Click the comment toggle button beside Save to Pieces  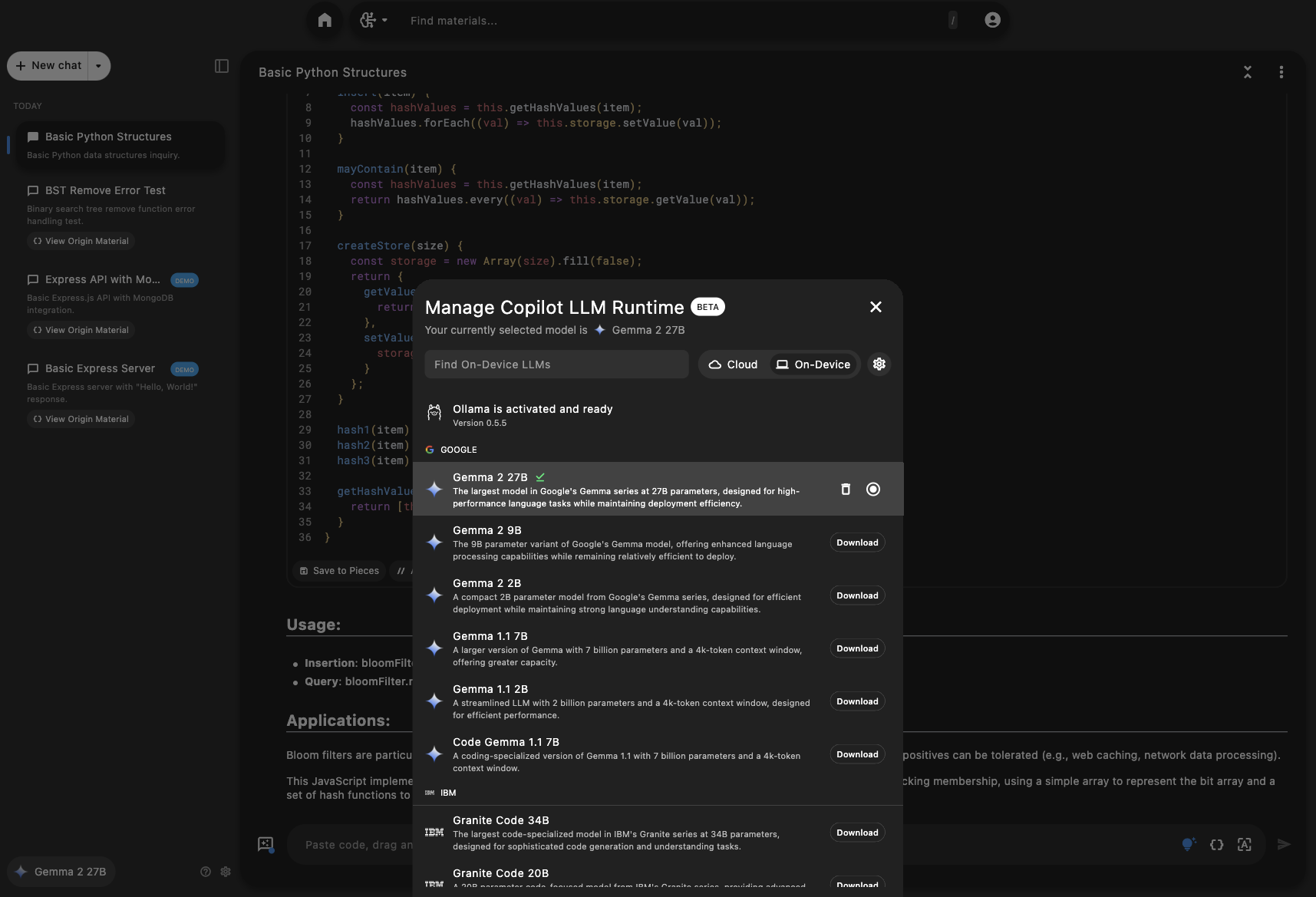(x=401, y=571)
